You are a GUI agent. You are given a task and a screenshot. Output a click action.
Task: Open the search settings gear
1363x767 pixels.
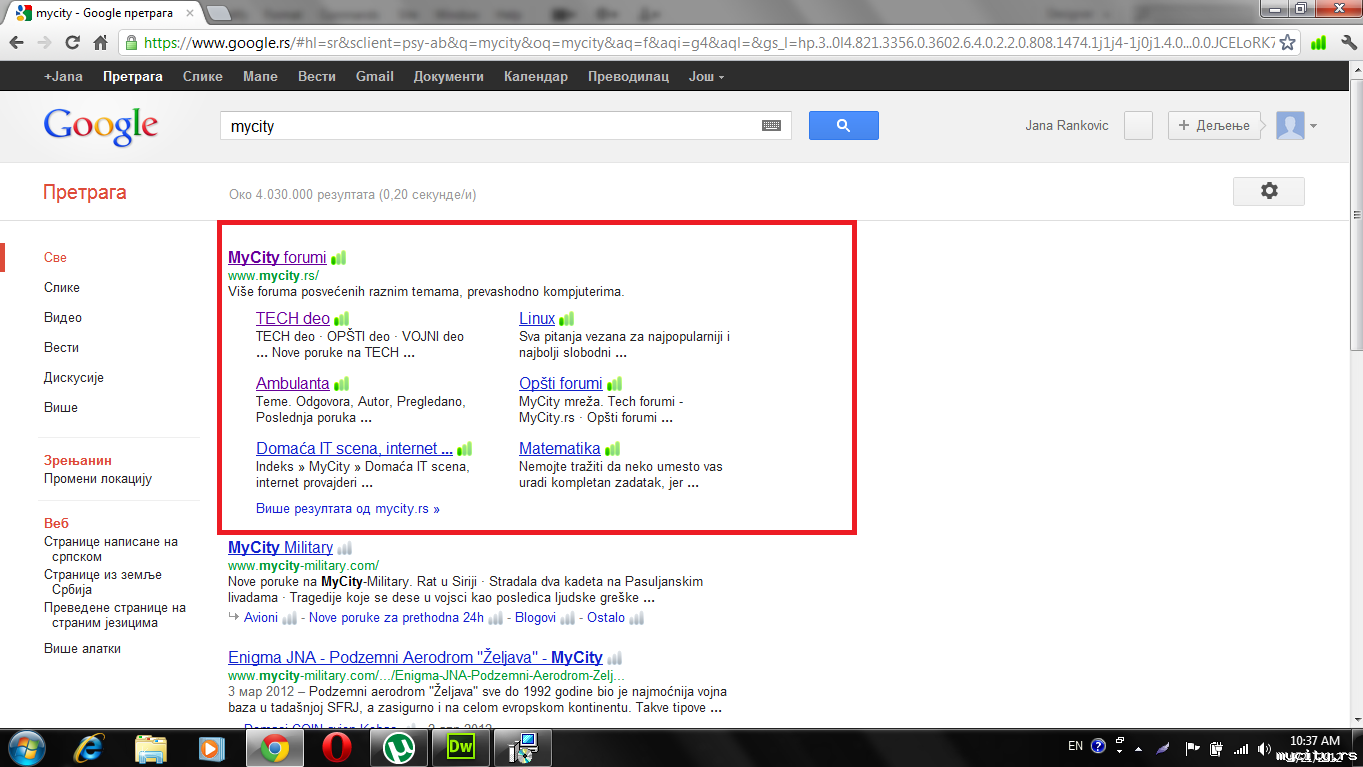(x=1269, y=191)
